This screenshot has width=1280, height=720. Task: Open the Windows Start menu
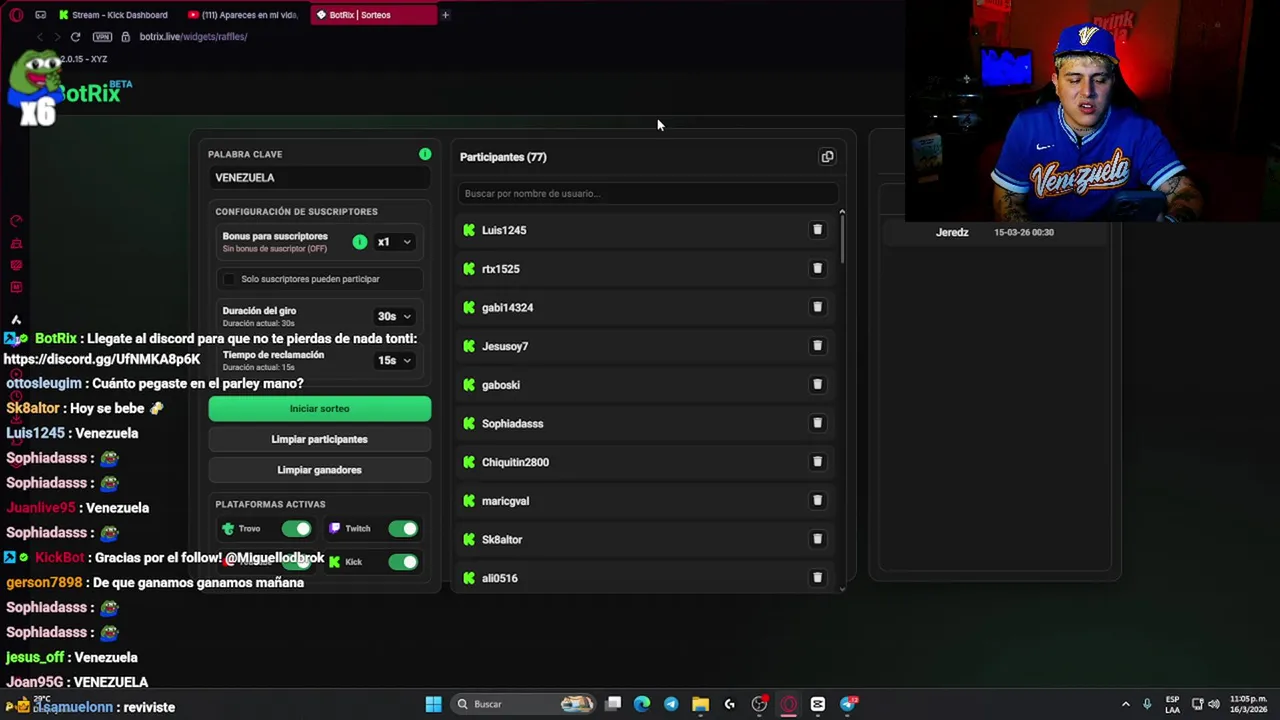tap(433, 704)
